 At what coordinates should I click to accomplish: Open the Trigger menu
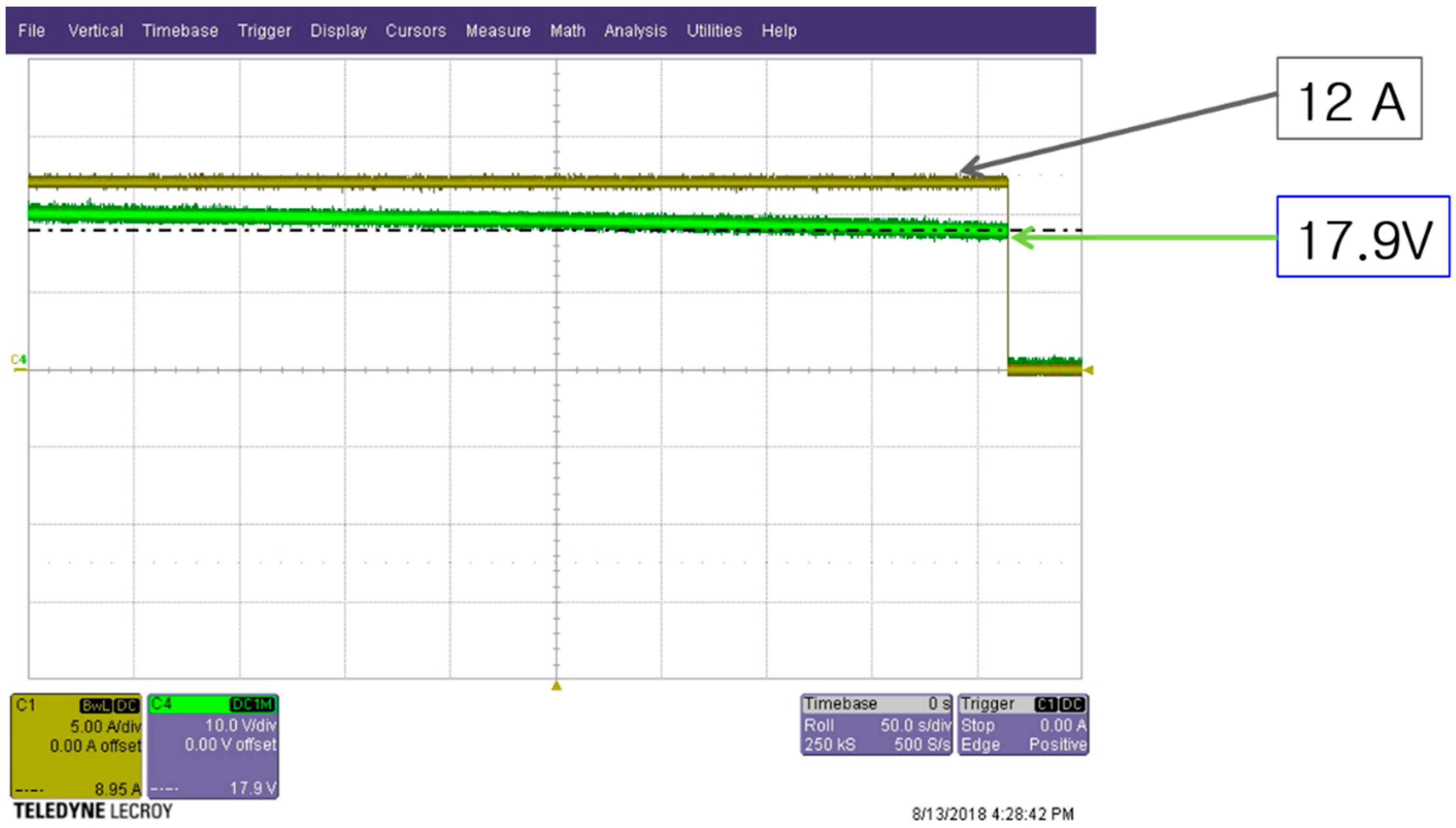[264, 31]
